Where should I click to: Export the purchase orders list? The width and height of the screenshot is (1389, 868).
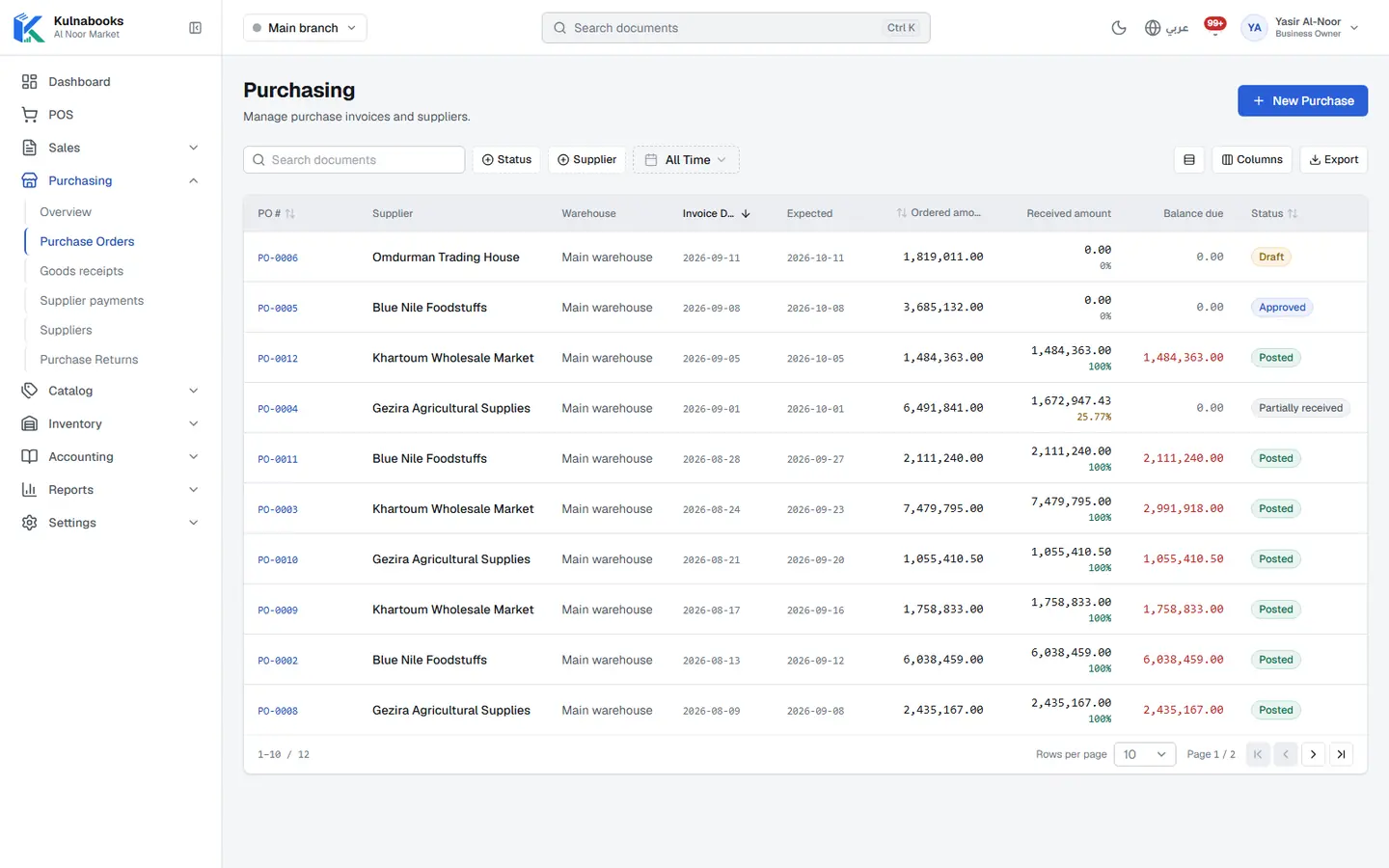(x=1333, y=160)
